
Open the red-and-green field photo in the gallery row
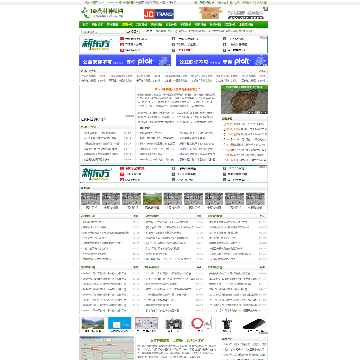152,199
